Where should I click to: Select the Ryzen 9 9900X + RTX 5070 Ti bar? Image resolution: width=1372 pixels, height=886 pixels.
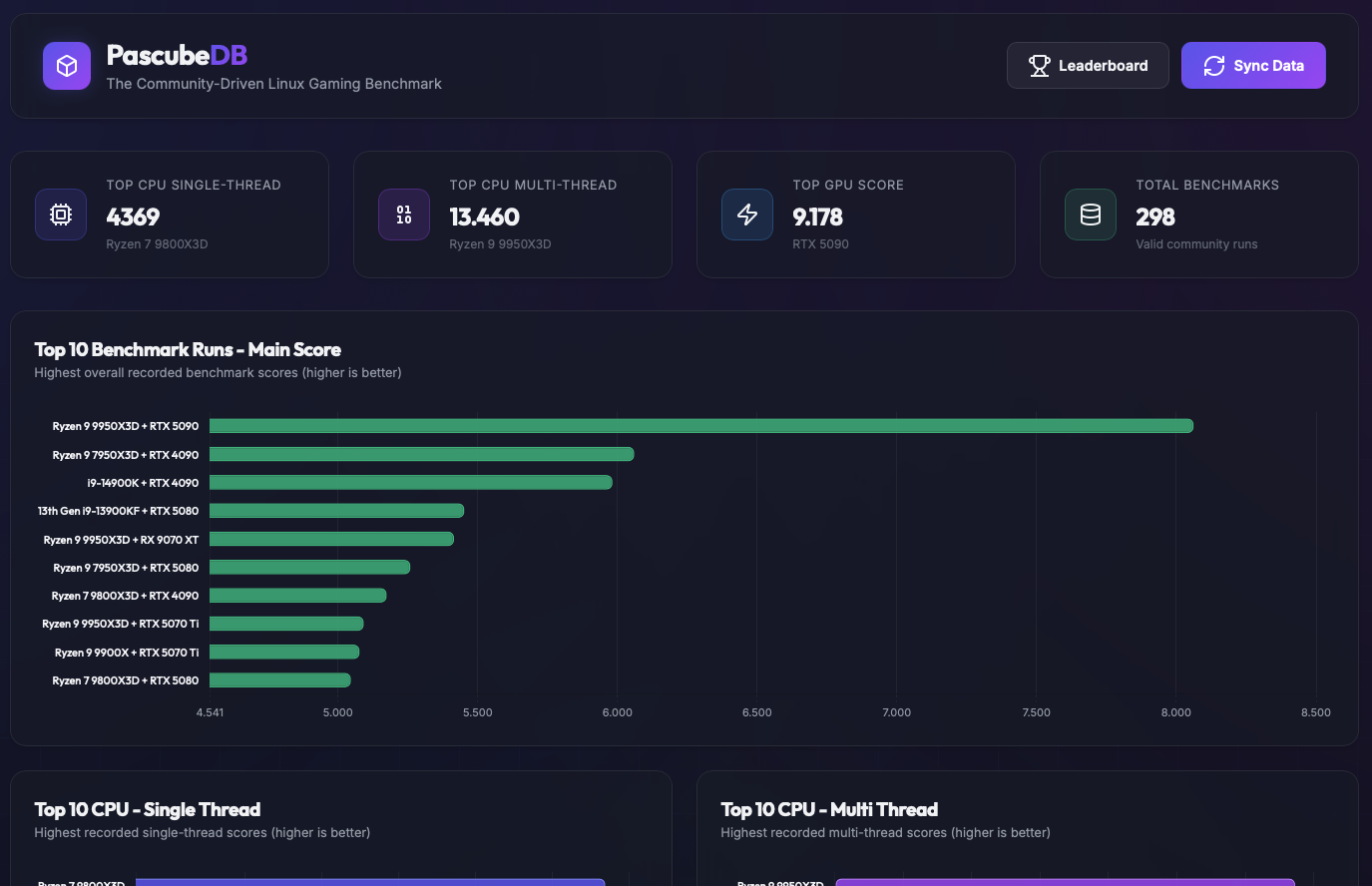(x=284, y=653)
